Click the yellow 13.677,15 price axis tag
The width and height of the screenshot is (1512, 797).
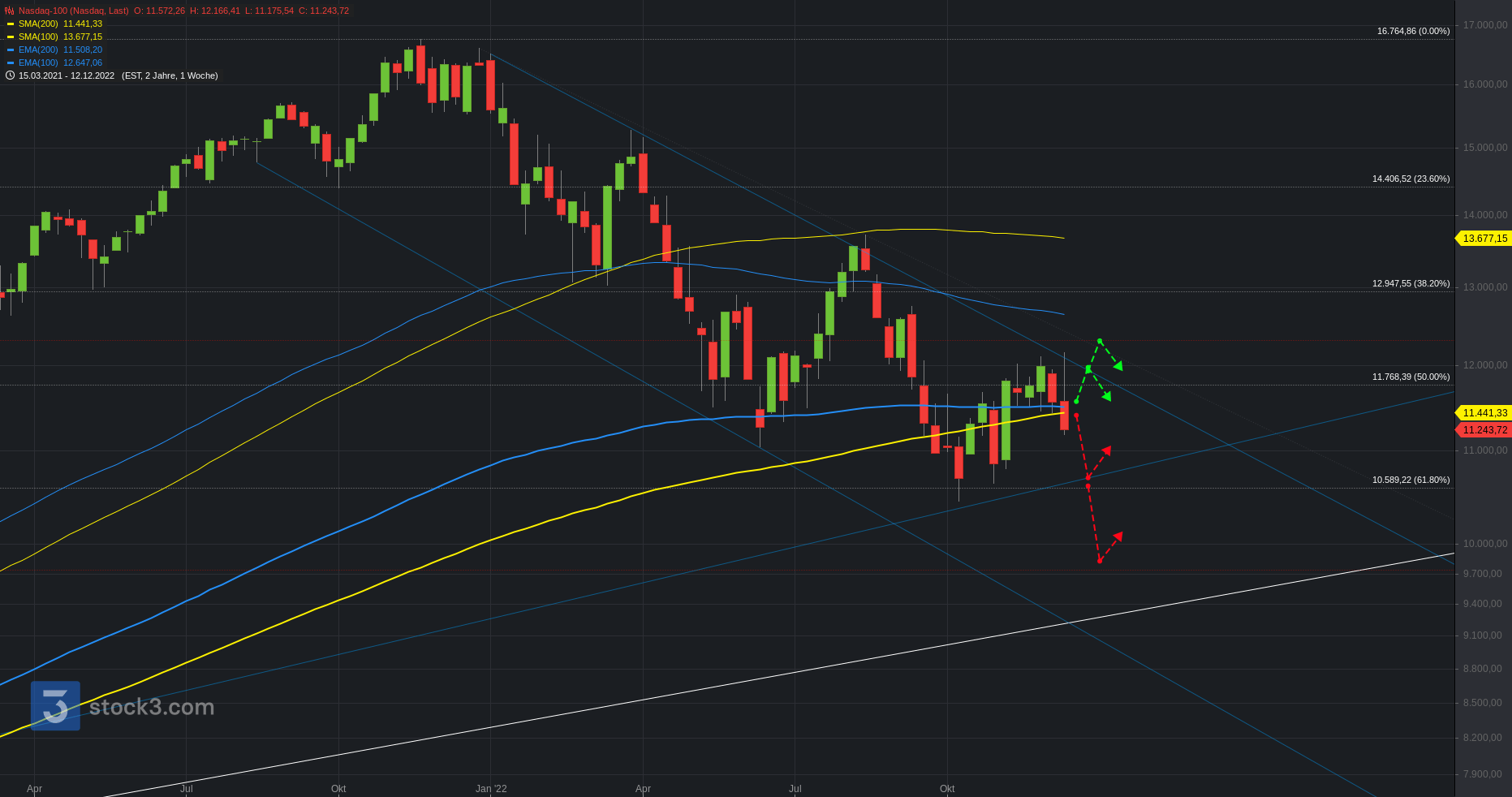(1484, 239)
